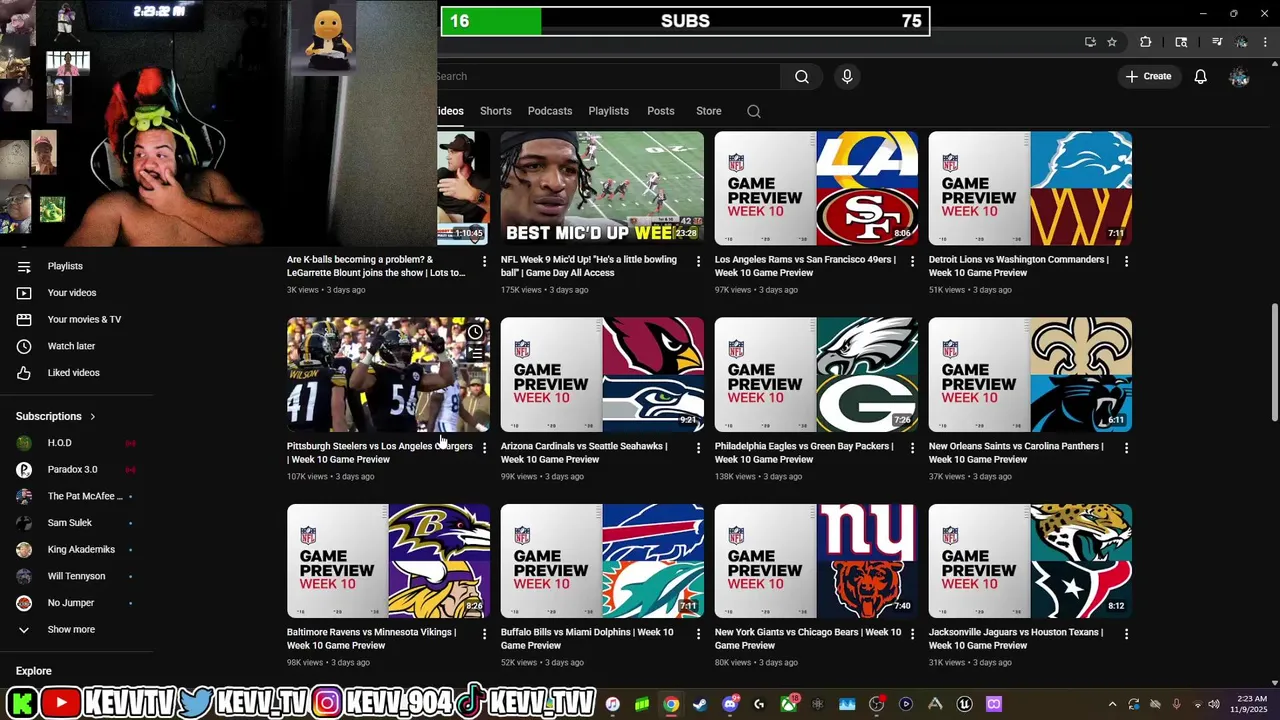Play Jaguars vs Texans Game Preview thumbnail
This screenshot has height=720, width=1280.
[1030, 561]
